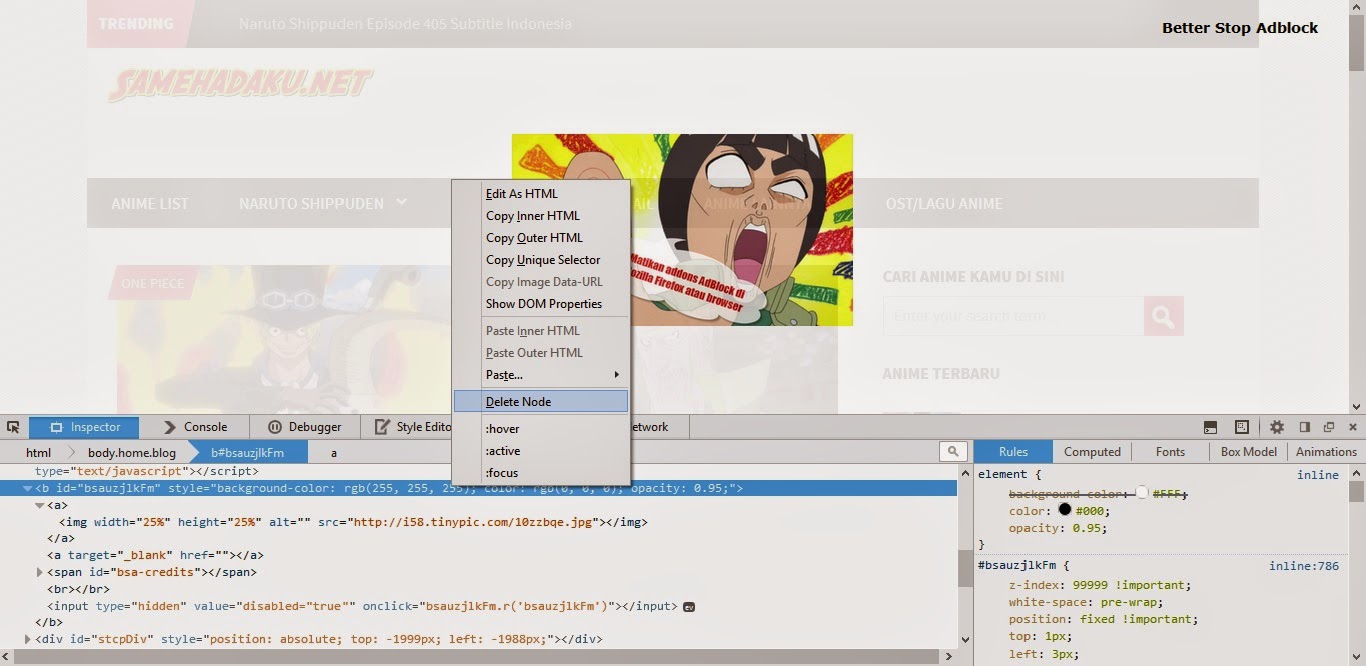
Task: Click the ONE PIECE post category tag
Action: point(152,284)
